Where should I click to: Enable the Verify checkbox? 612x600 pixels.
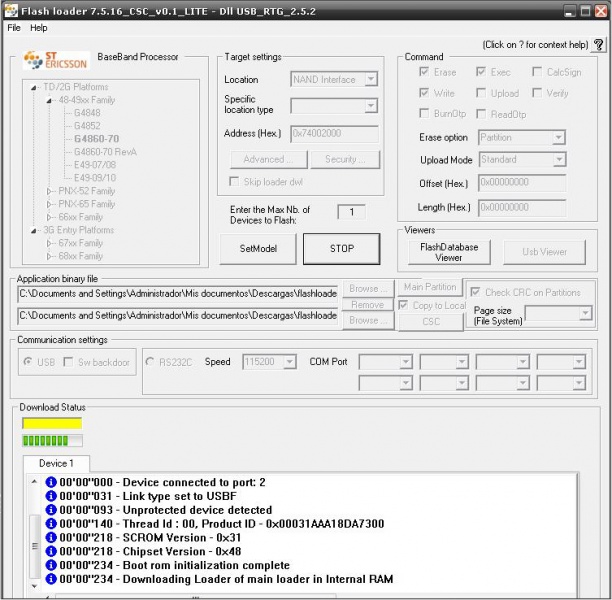tap(537, 93)
